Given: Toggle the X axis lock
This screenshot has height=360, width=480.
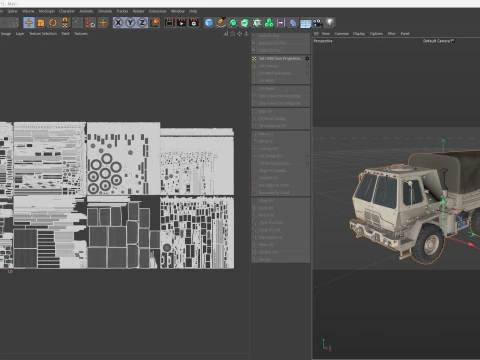Looking at the screenshot, I should (118, 23).
